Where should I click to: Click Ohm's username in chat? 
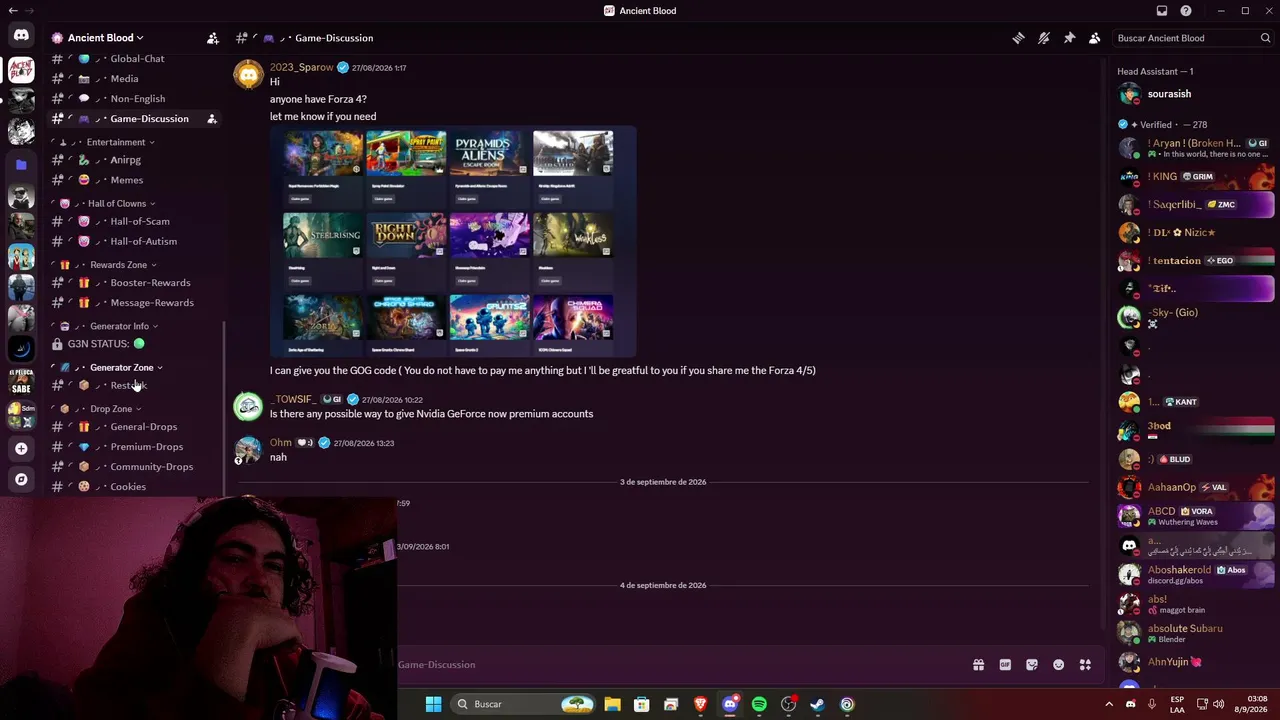pyautogui.click(x=281, y=443)
